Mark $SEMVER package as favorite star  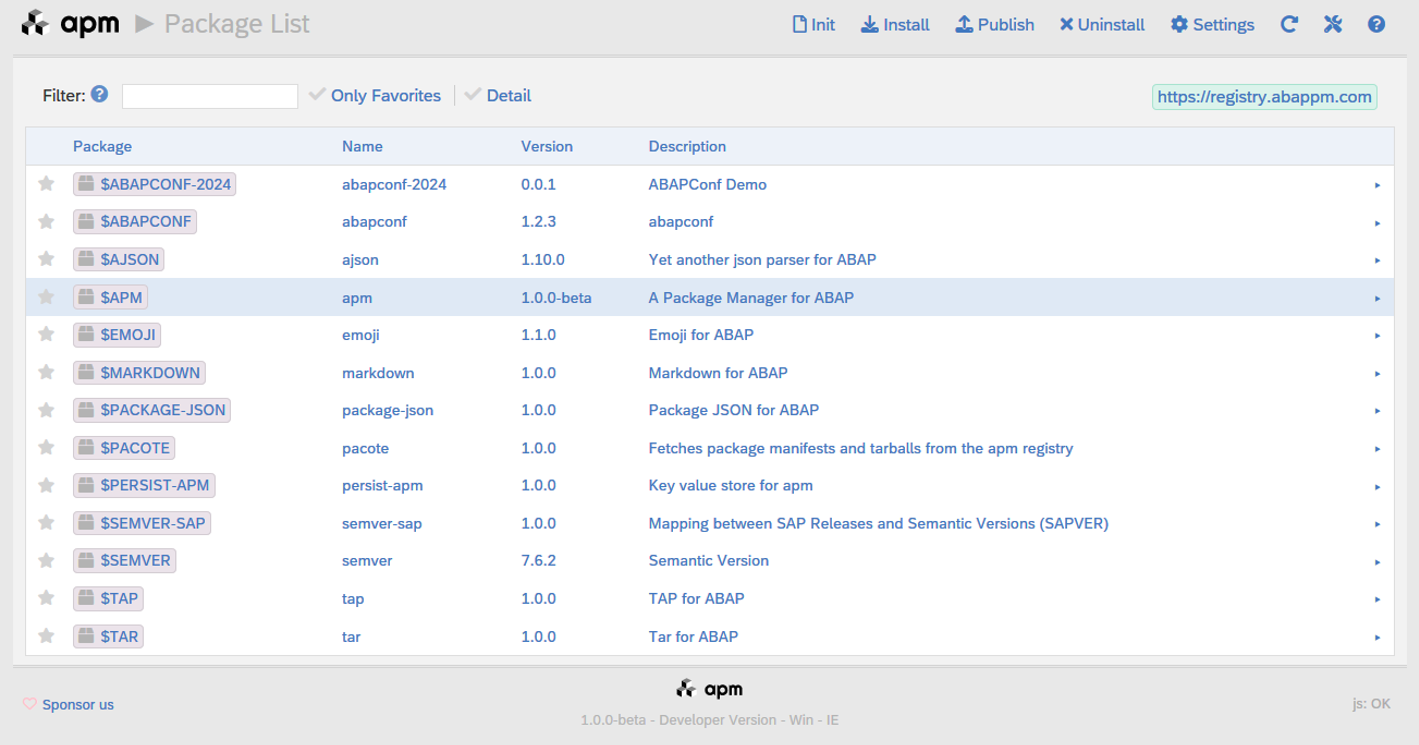tap(46, 560)
